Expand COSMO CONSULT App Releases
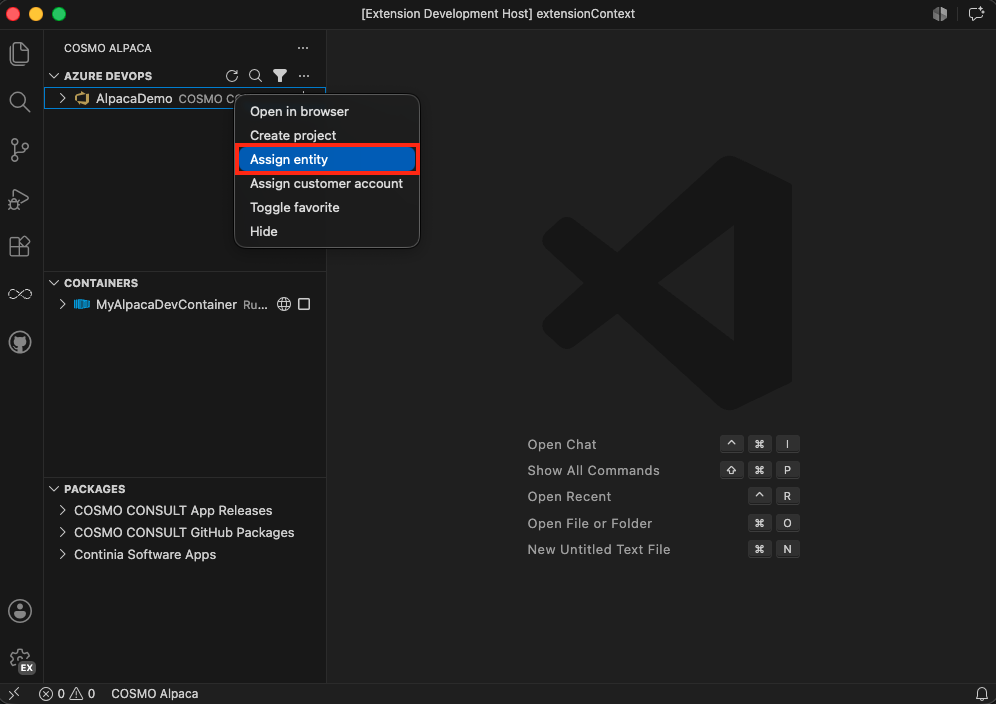Viewport: 996px width, 704px height. tap(62, 510)
